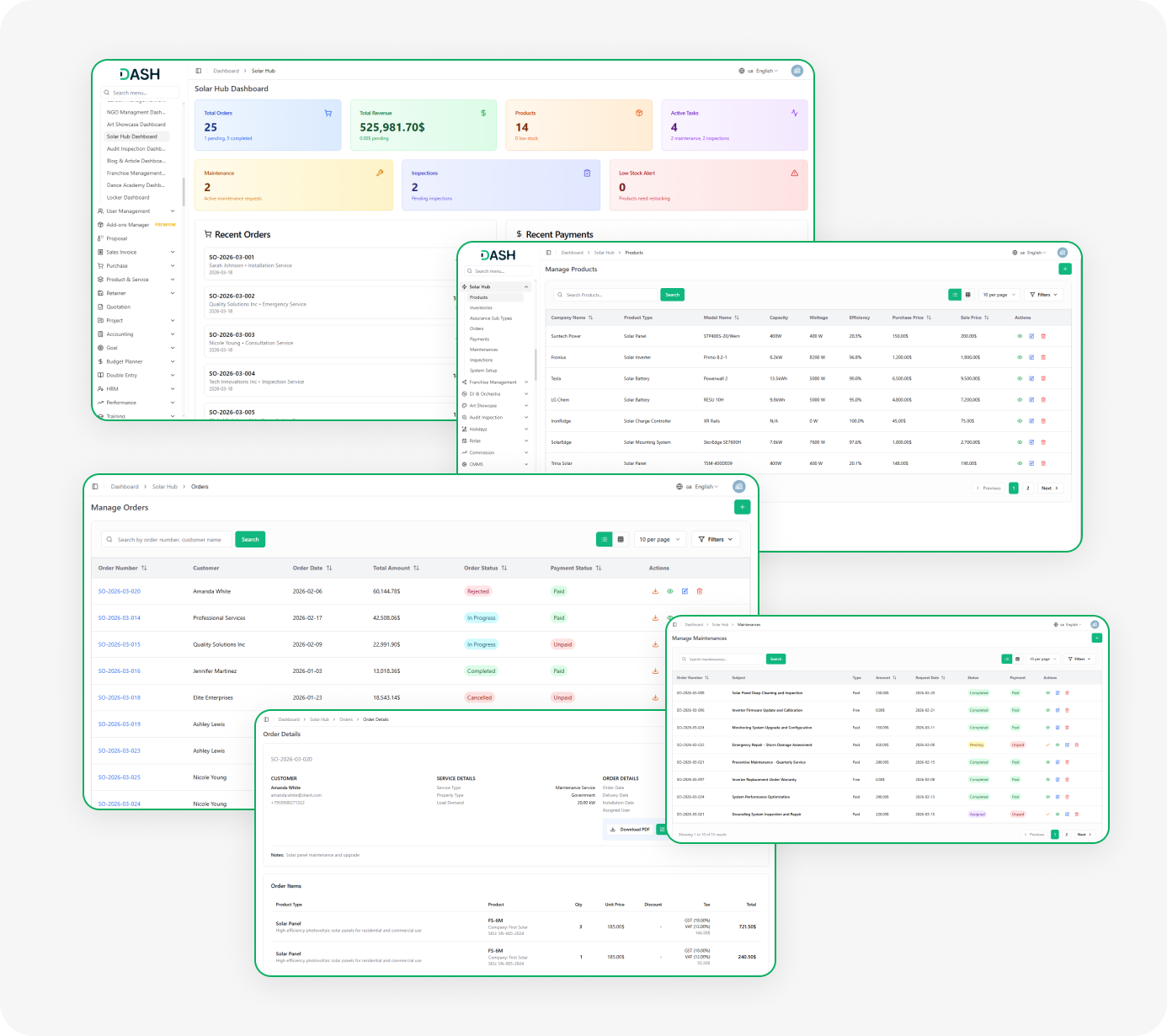The width and height of the screenshot is (1167, 1036).
Task: Download order SO-2026-03-016 file
Action: pyautogui.click(x=655, y=671)
